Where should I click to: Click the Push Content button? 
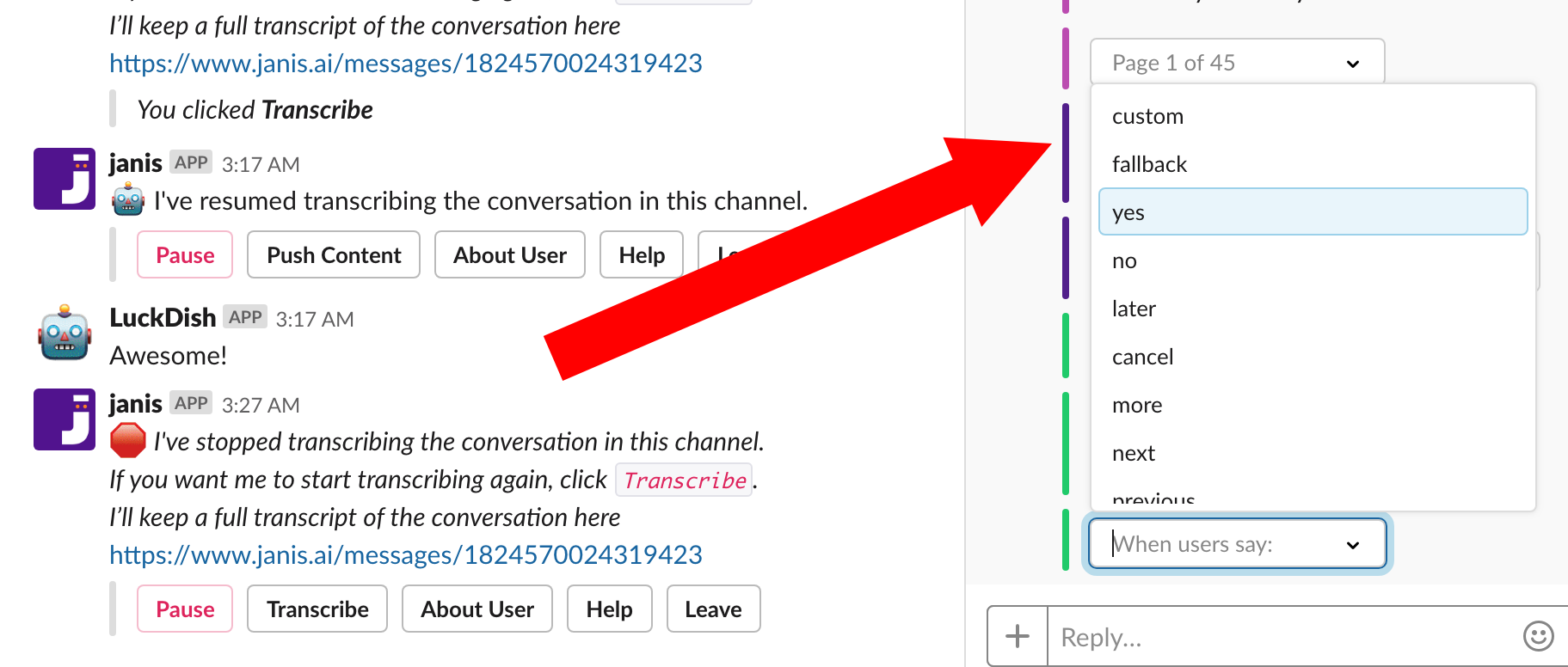[334, 254]
